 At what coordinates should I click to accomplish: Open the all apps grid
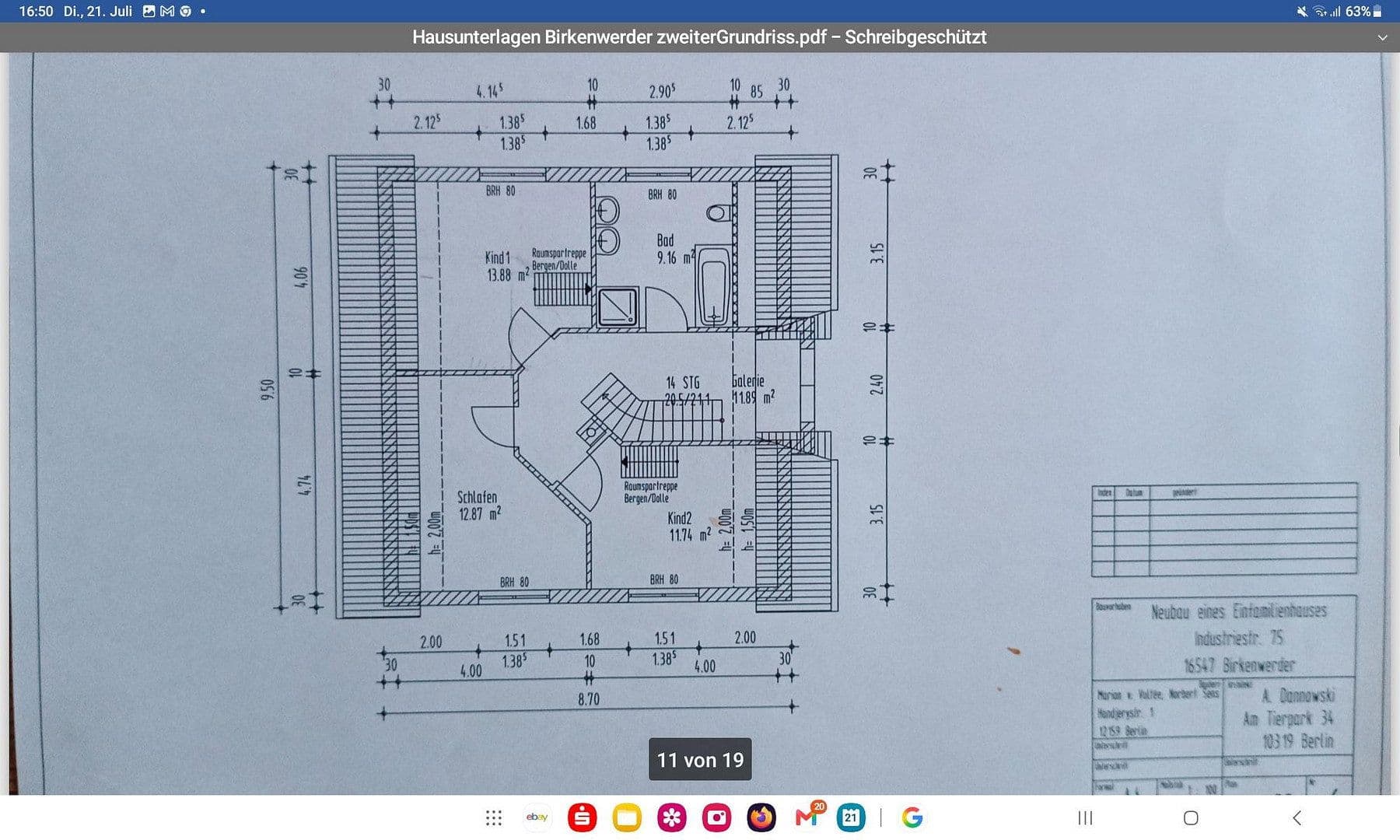(494, 817)
